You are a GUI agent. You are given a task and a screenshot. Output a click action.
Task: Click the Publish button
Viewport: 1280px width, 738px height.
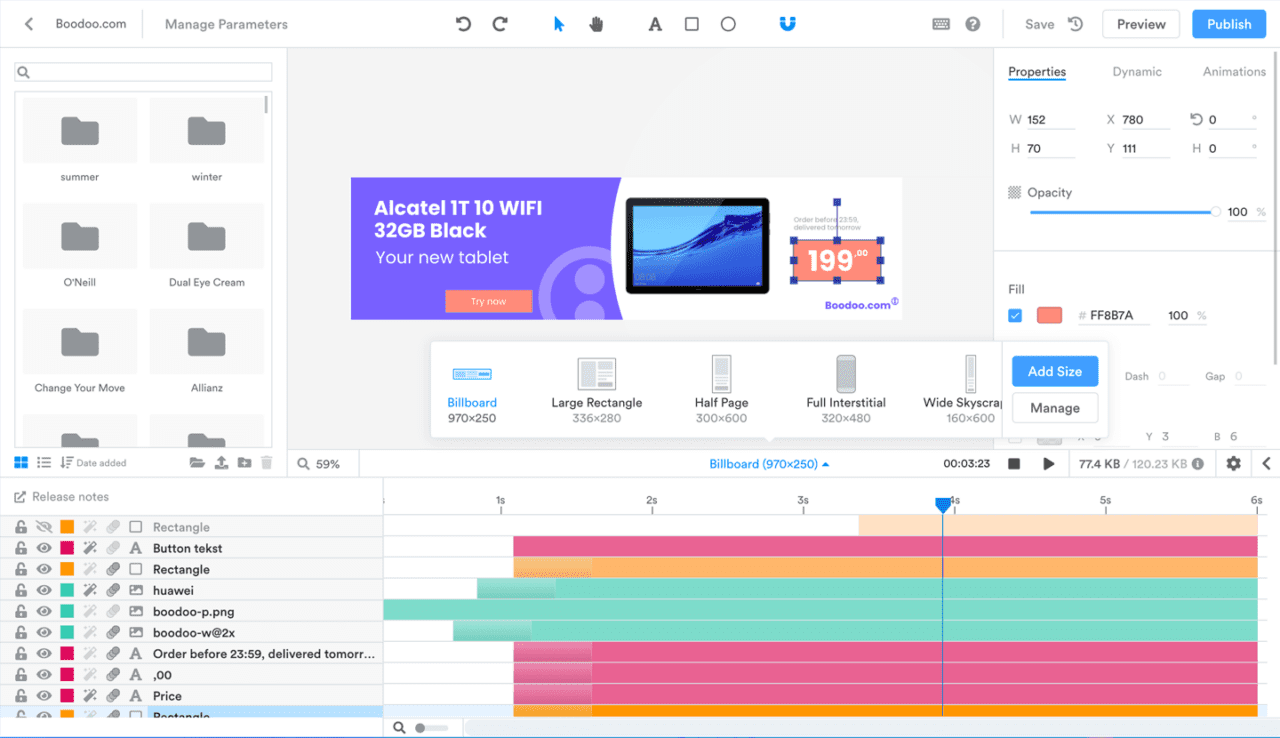[x=1229, y=23]
